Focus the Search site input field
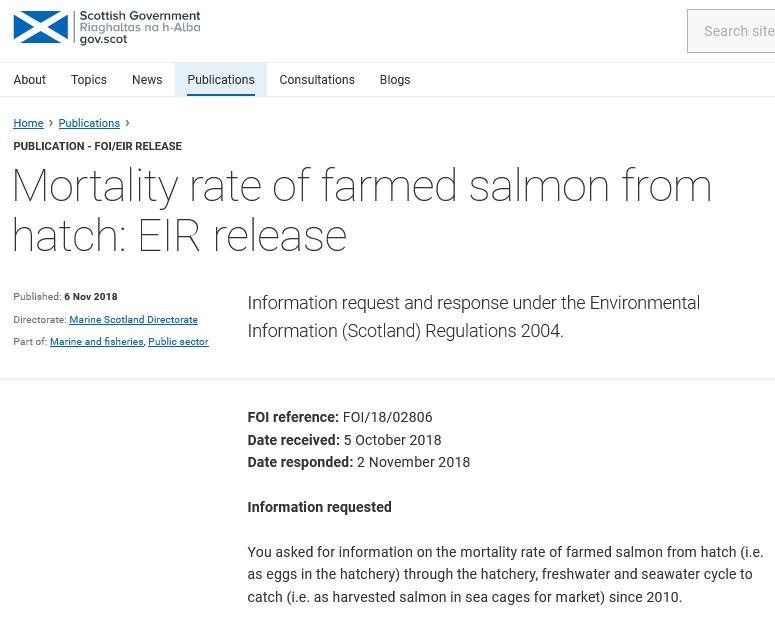Screen dimensions: 775x618 737,31
